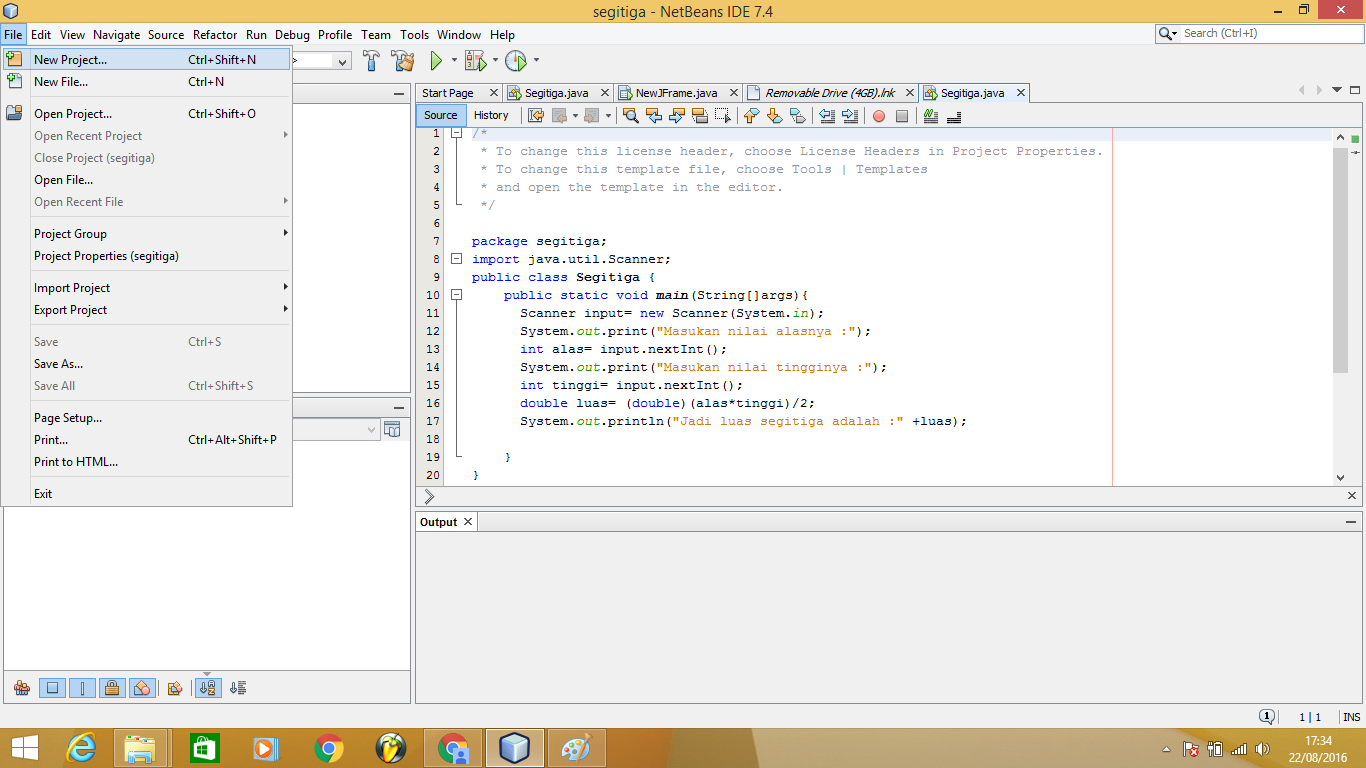Switch to History view of the editor
1366x768 pixels.
click(x=491, y=115)
